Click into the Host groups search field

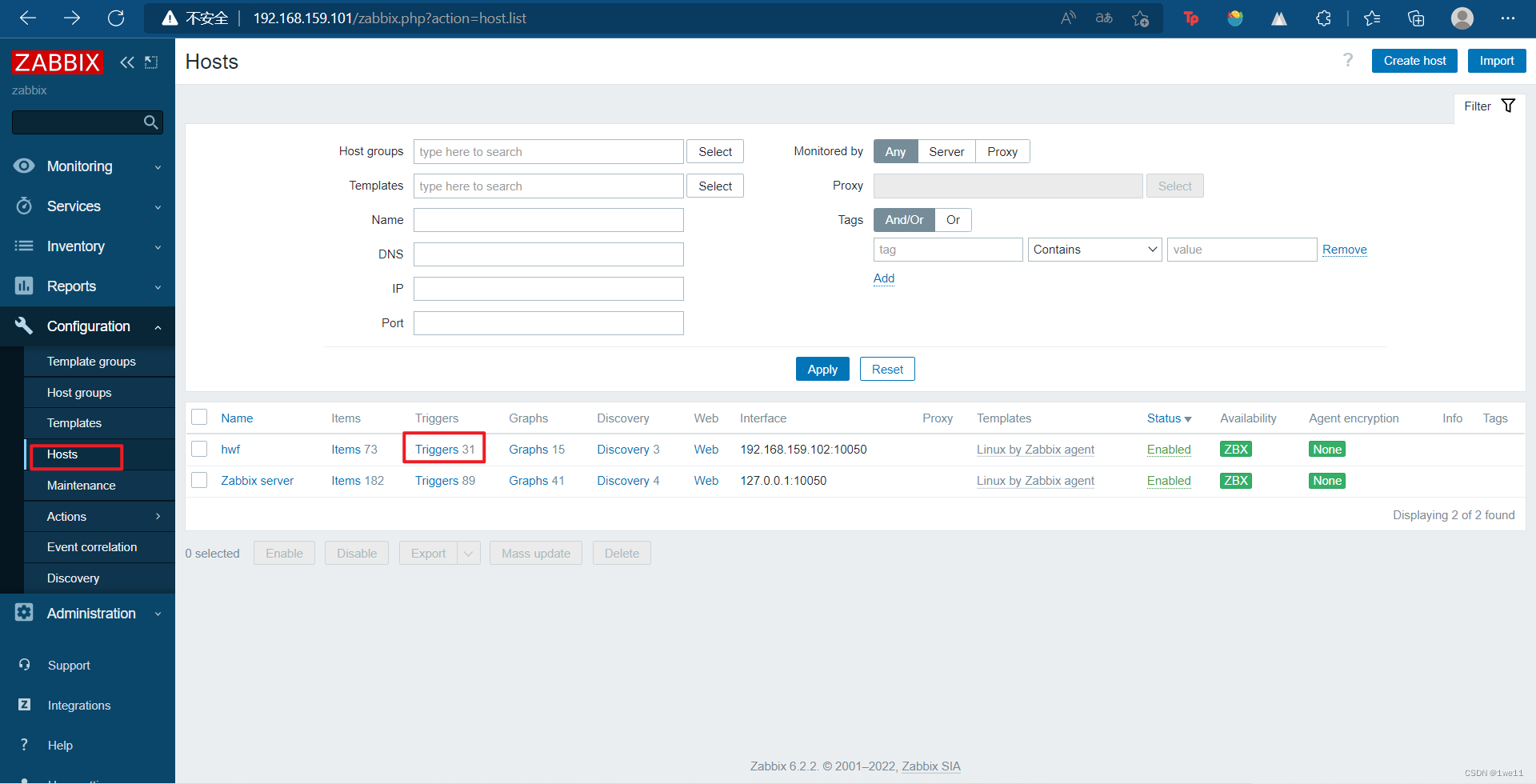[x=549, y=151]
